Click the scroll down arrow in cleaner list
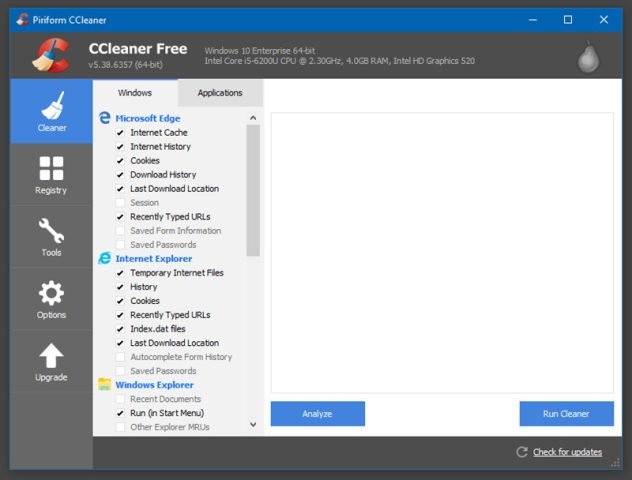Image resolution: width=632 pixels, height=480 pixels. click(x=253, y=425)
